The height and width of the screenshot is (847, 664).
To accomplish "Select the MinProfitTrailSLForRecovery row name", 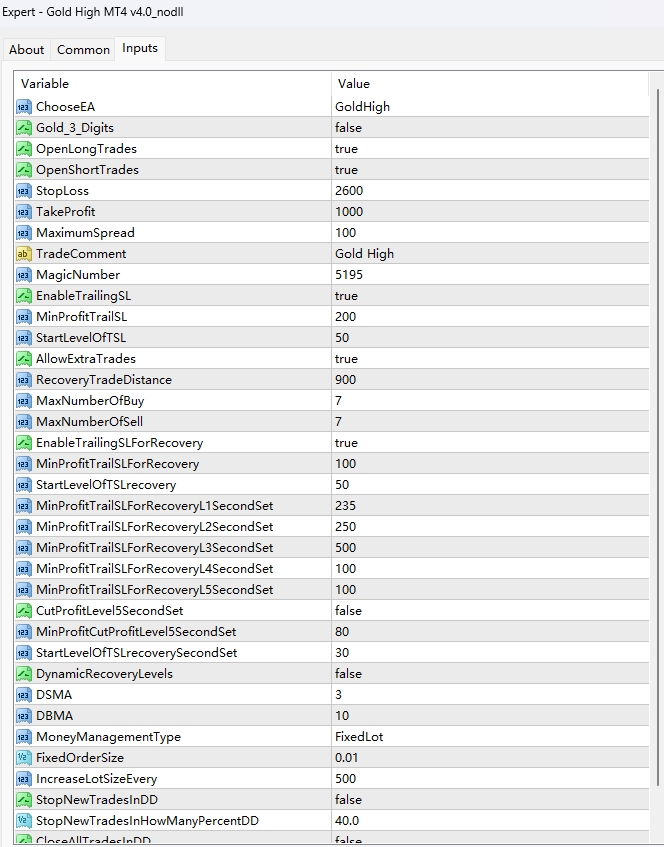I will coord(117,464).
